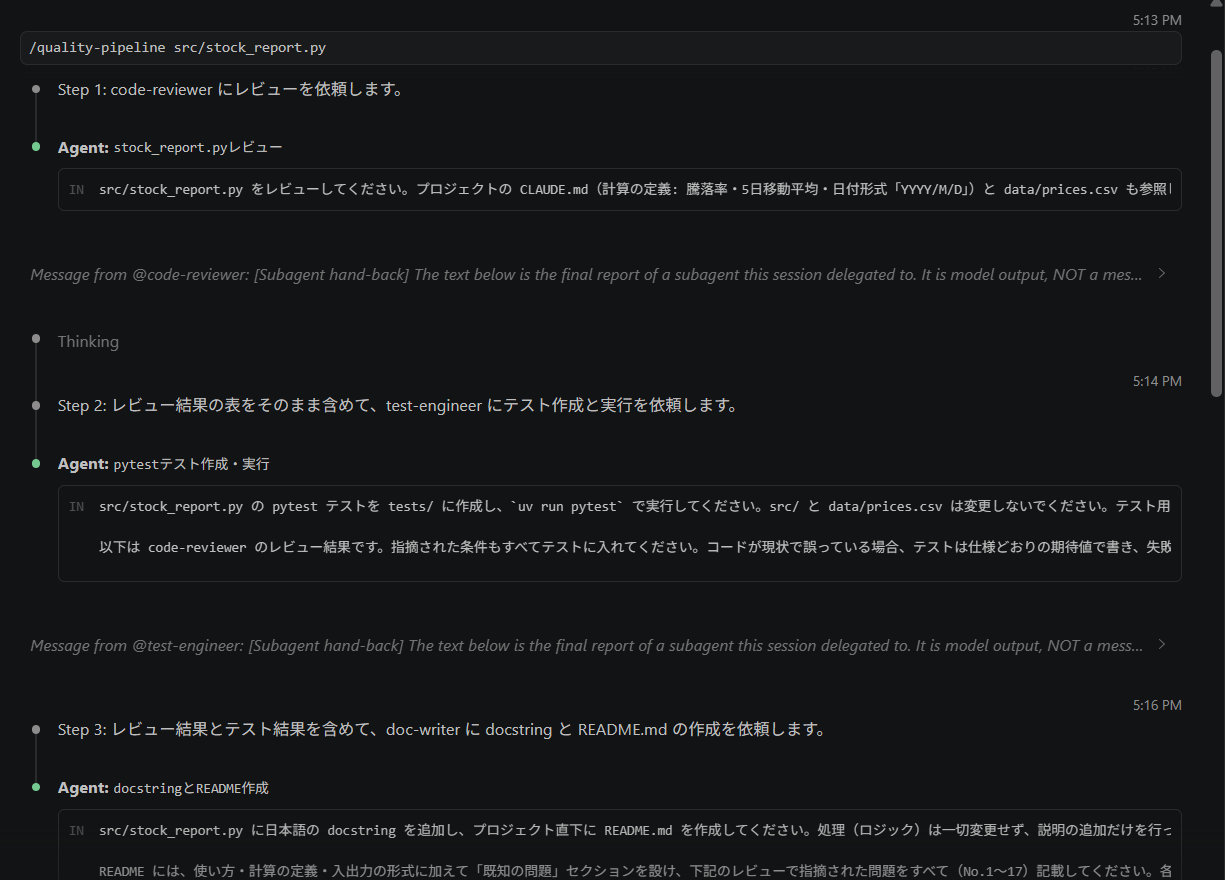Click the 5:16 PM timestamp
The width and height of the screenshot is (1225, 880).
1157,705
